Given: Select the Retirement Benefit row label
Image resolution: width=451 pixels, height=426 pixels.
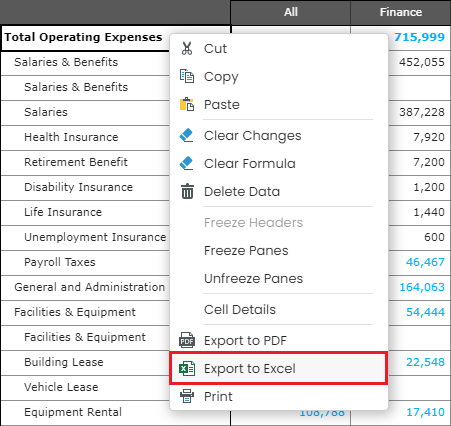Looking at the screenshot, I should pos(76,162).
